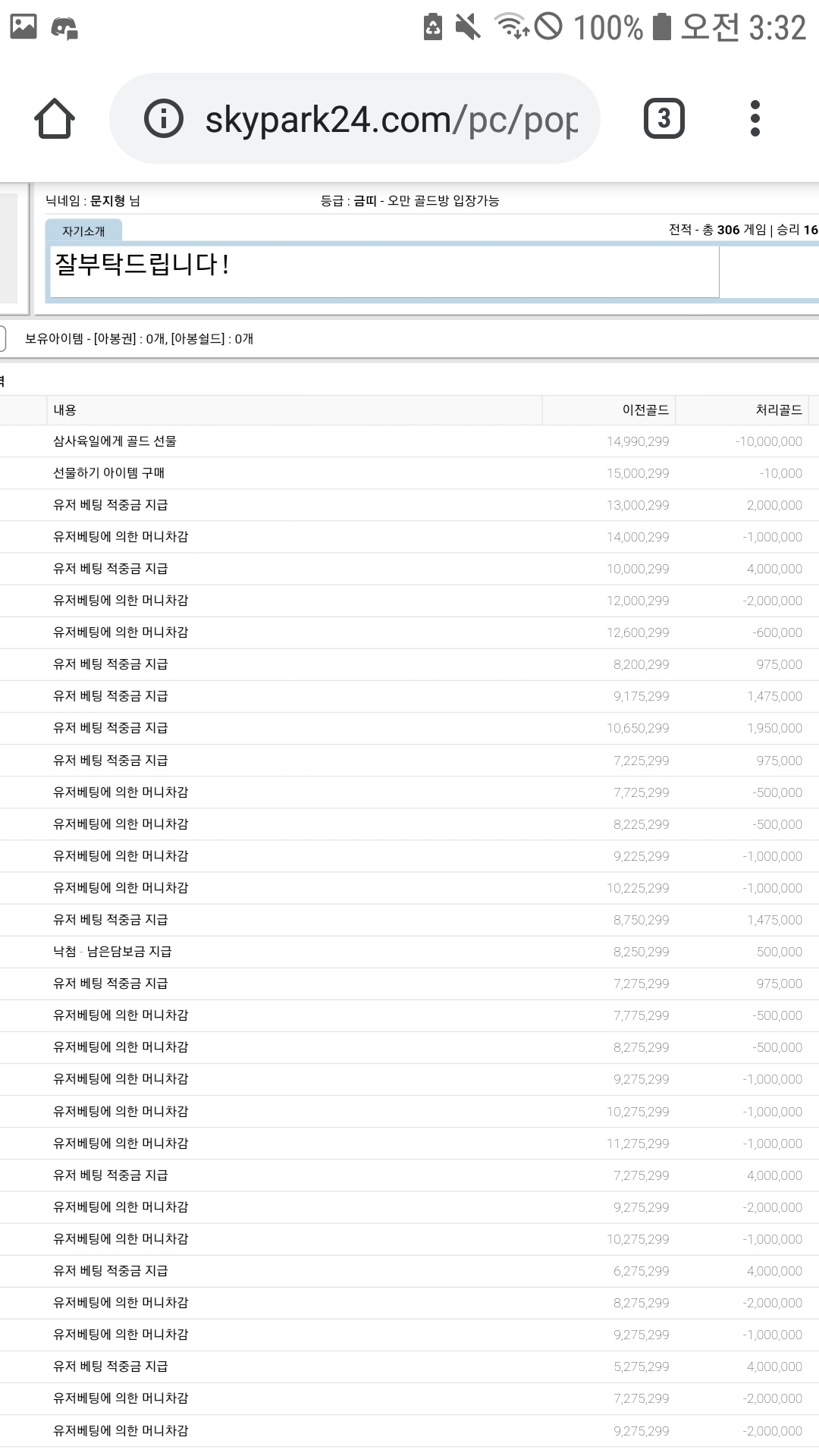Open the site info icon
The width and height of the screenshot is (819, 1456).
click(164, 119)
